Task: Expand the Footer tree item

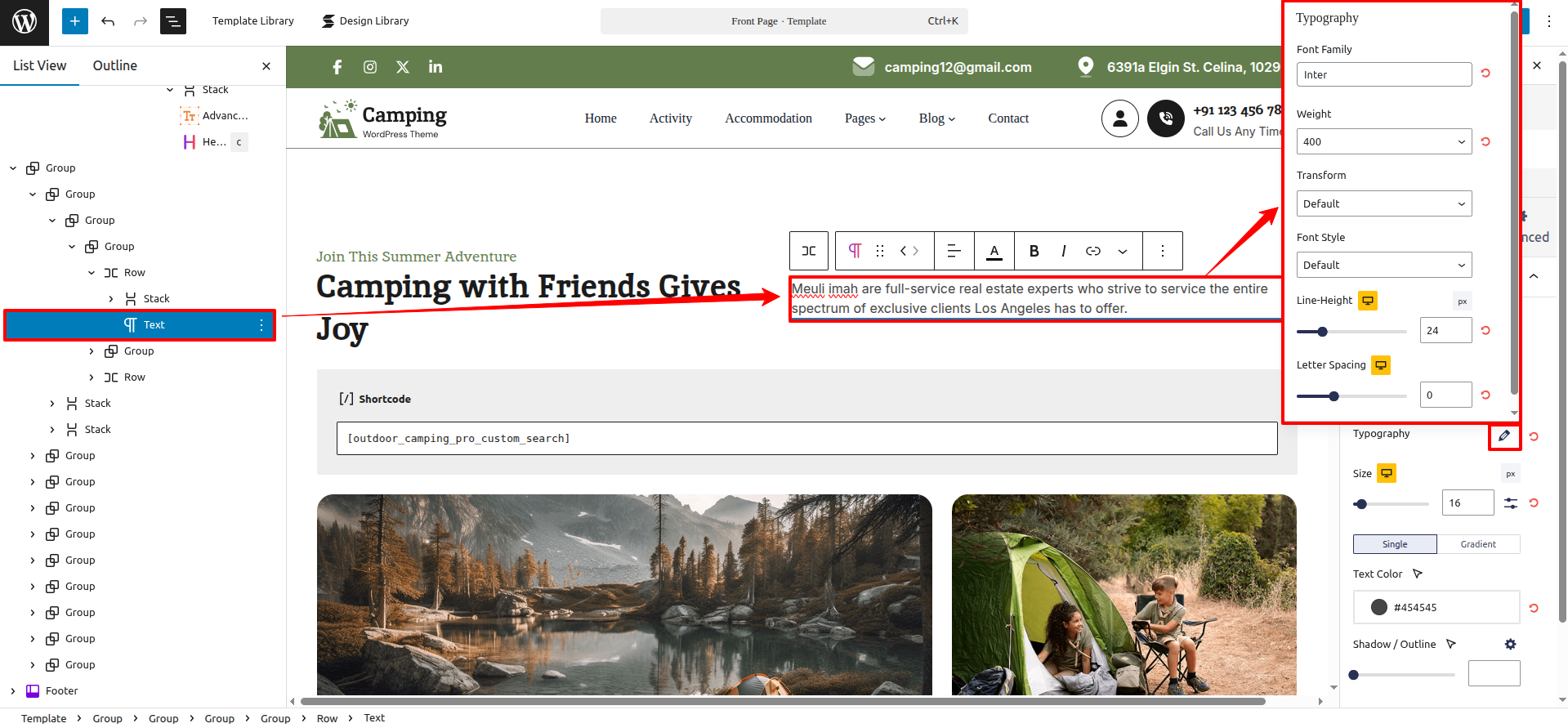Action: tap(13, 691)
